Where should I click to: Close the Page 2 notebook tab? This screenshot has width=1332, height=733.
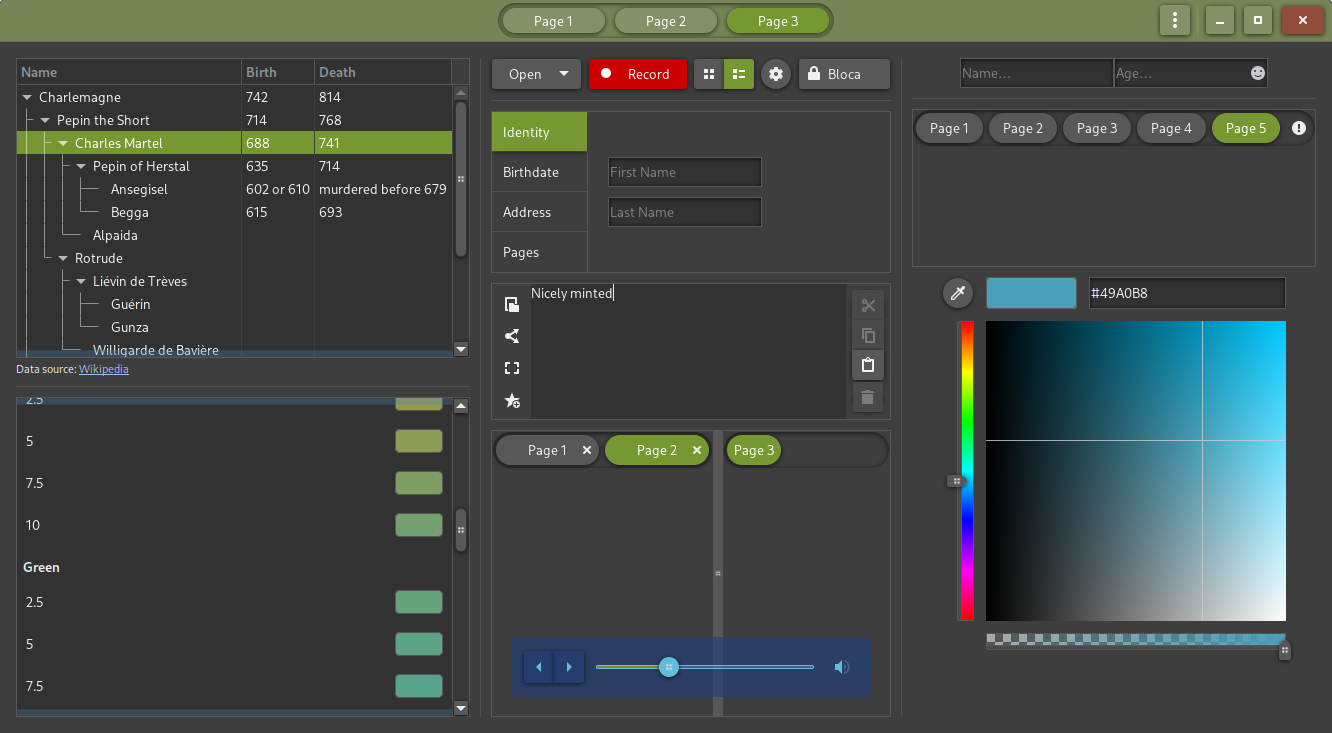coord(697,450)
